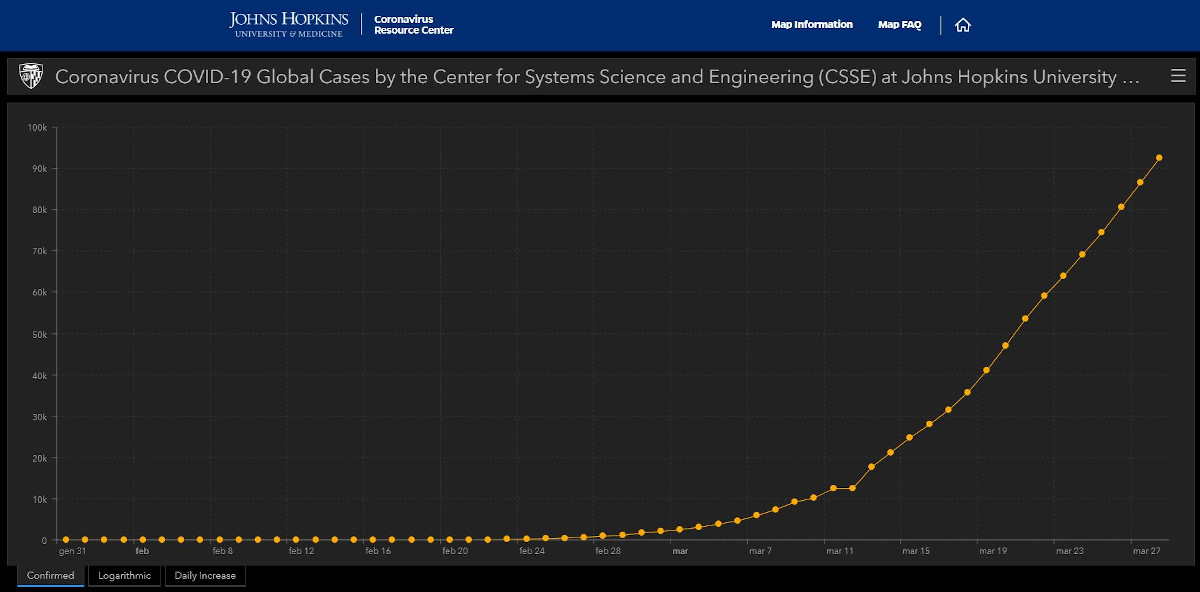Click the Johns Hopkins University & Medicine logo
Screen dimensions: 1200x592
click(x=288, y=25)
